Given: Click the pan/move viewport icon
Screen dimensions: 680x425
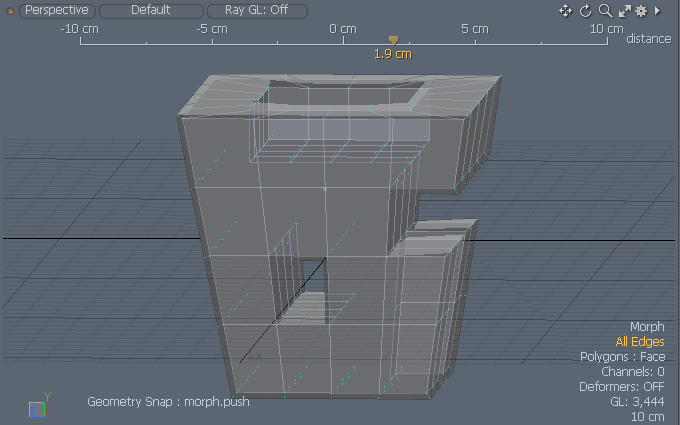Looking at the screenshot, I should point(566,11).
